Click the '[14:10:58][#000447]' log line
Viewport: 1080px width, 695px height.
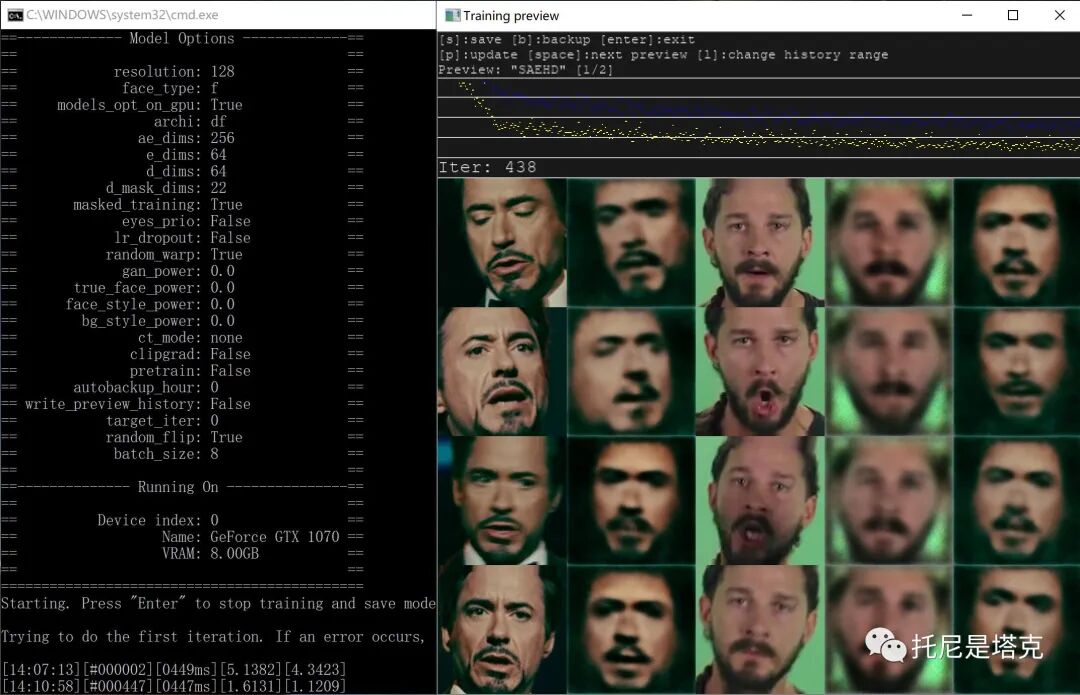(174, 686)
